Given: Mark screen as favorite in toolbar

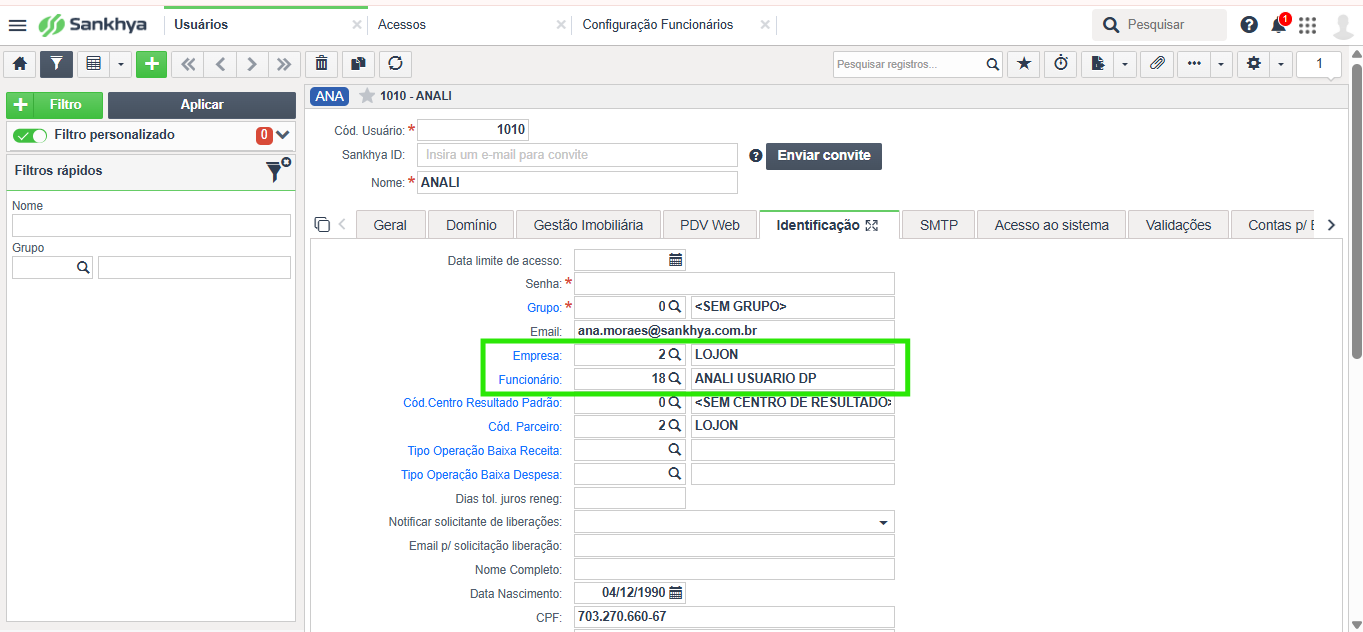Looking at the screenshot, I should click(1023, 64).
